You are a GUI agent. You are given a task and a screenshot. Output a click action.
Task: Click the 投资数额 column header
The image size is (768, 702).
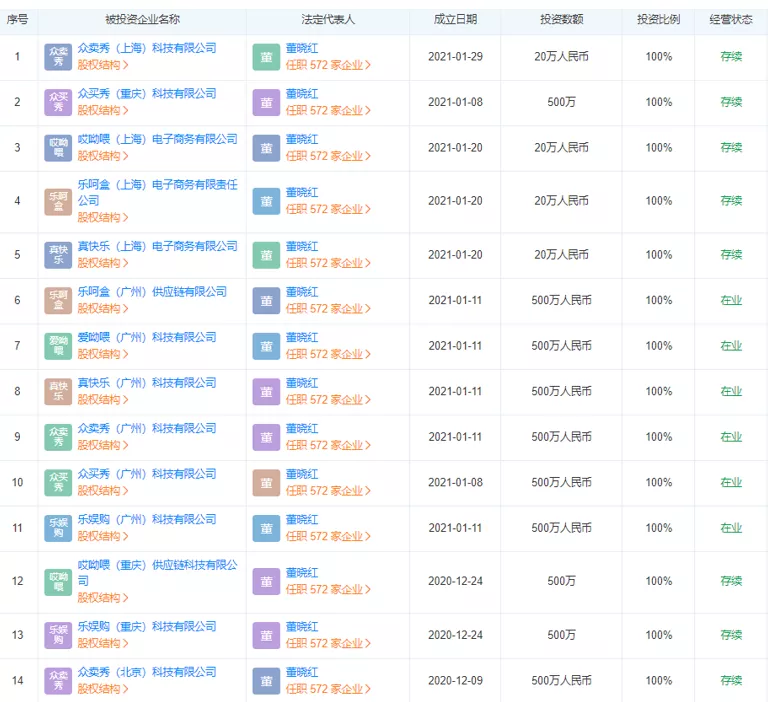561,19
